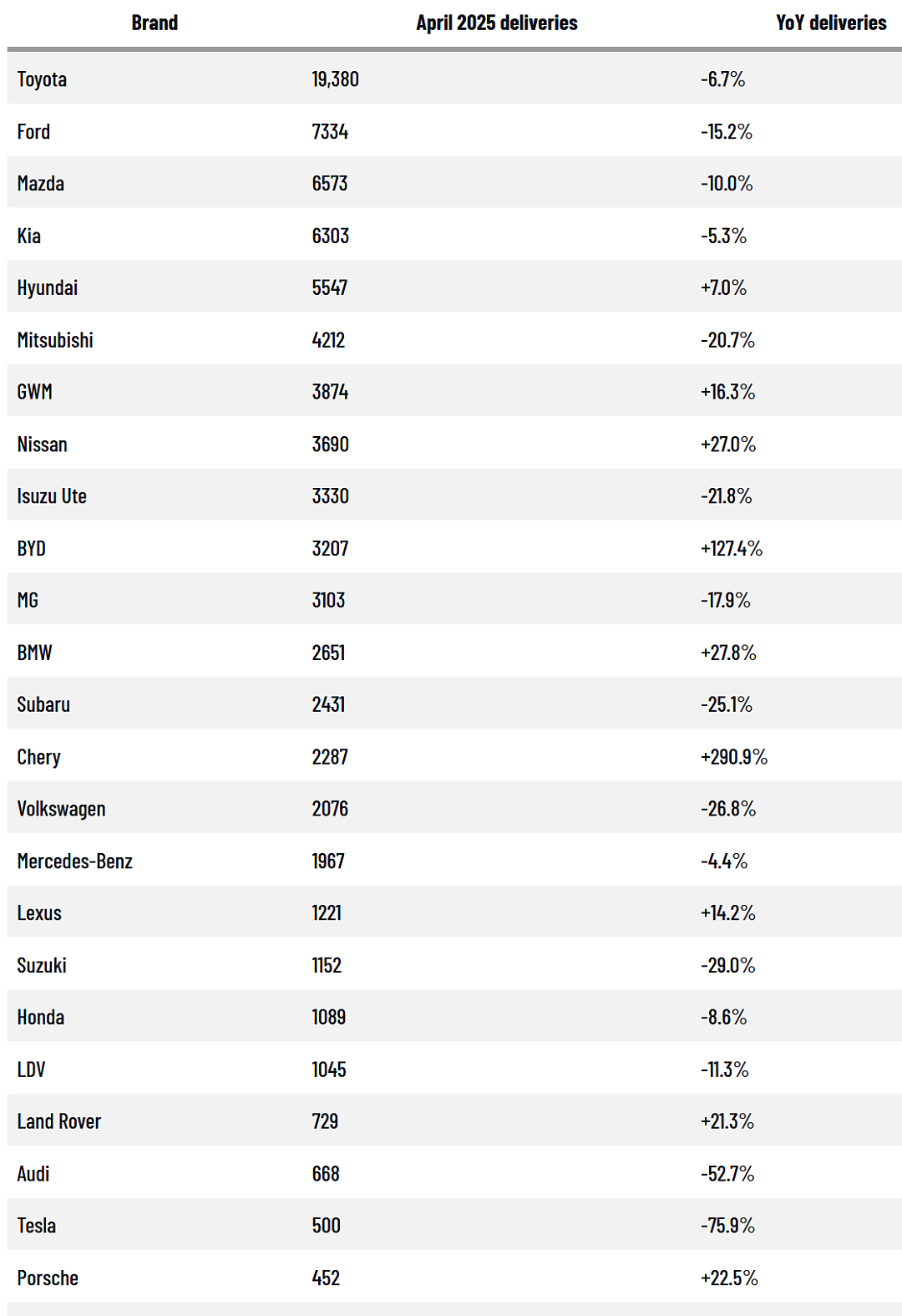The image size is (902, 1316).
Task: Select the Toyota brand cell
Action: point(42,79)
